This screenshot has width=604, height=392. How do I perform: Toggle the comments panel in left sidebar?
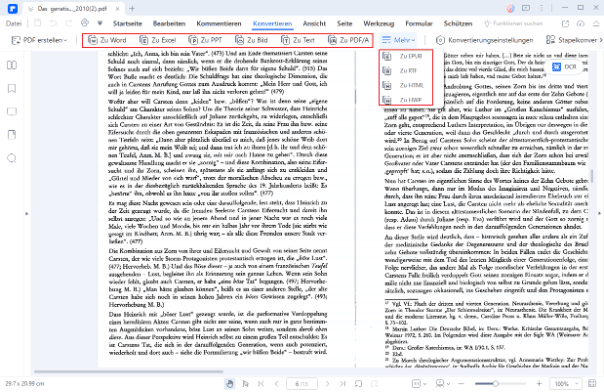click(12, 112)
